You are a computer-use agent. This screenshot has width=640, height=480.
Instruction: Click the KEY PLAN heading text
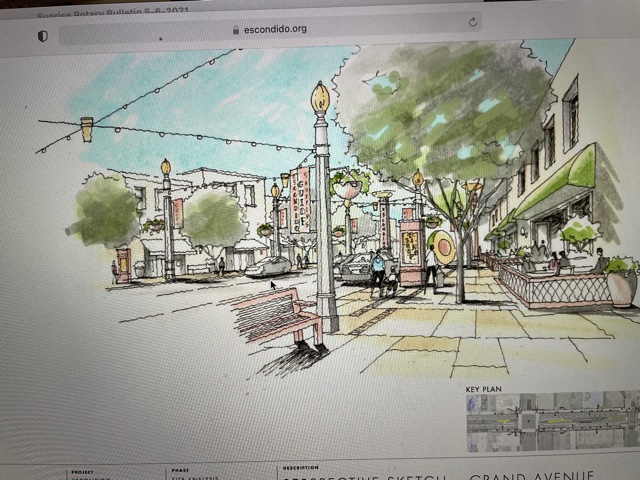[487, 389]
